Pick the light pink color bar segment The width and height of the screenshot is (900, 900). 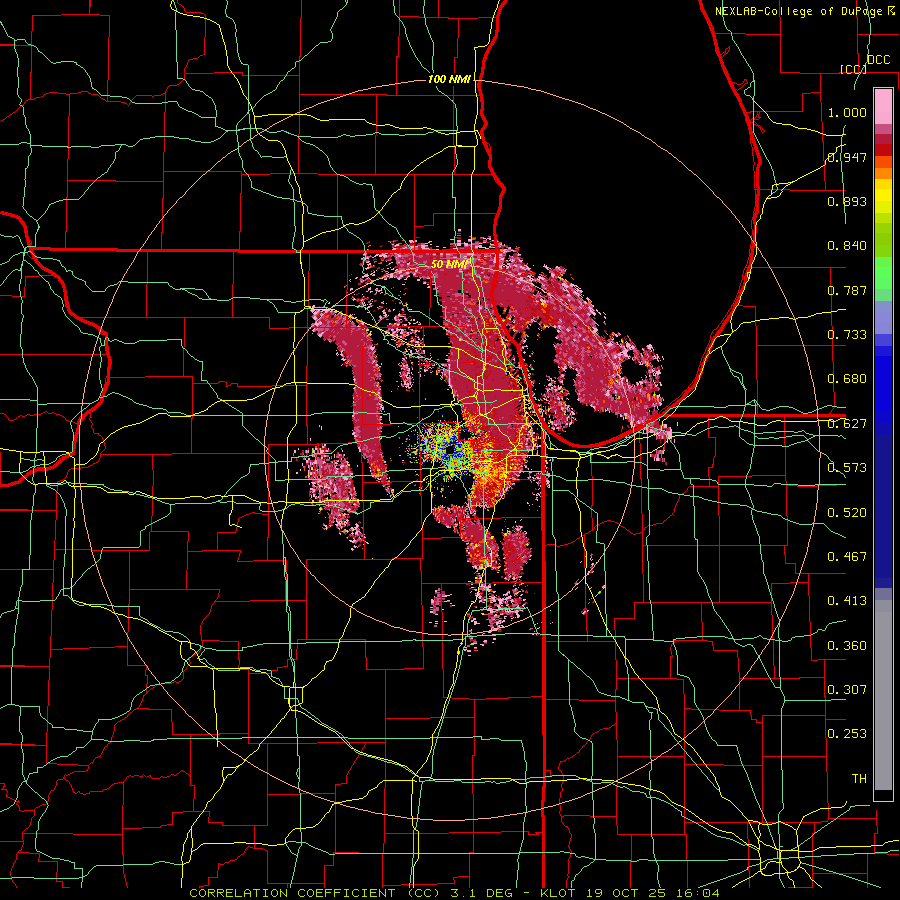tap(883, 106)
